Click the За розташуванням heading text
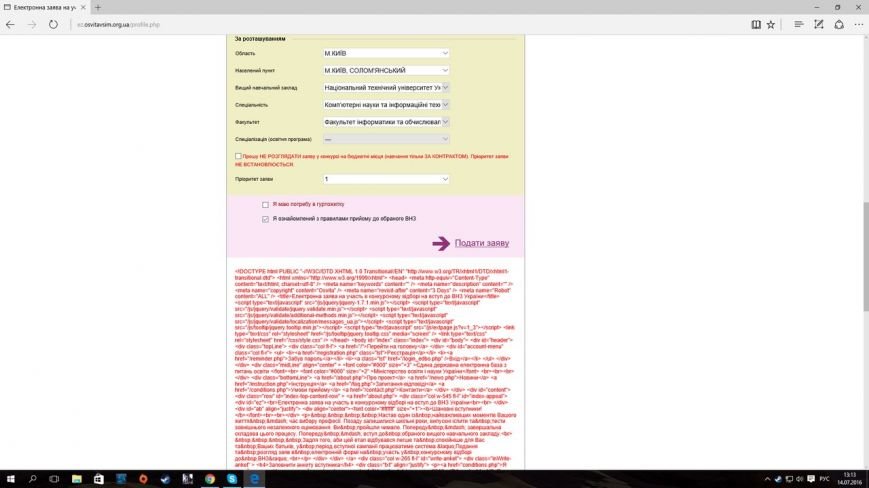Screen dimensions: 869x488 pyautogui.click(x=259, y=39)
